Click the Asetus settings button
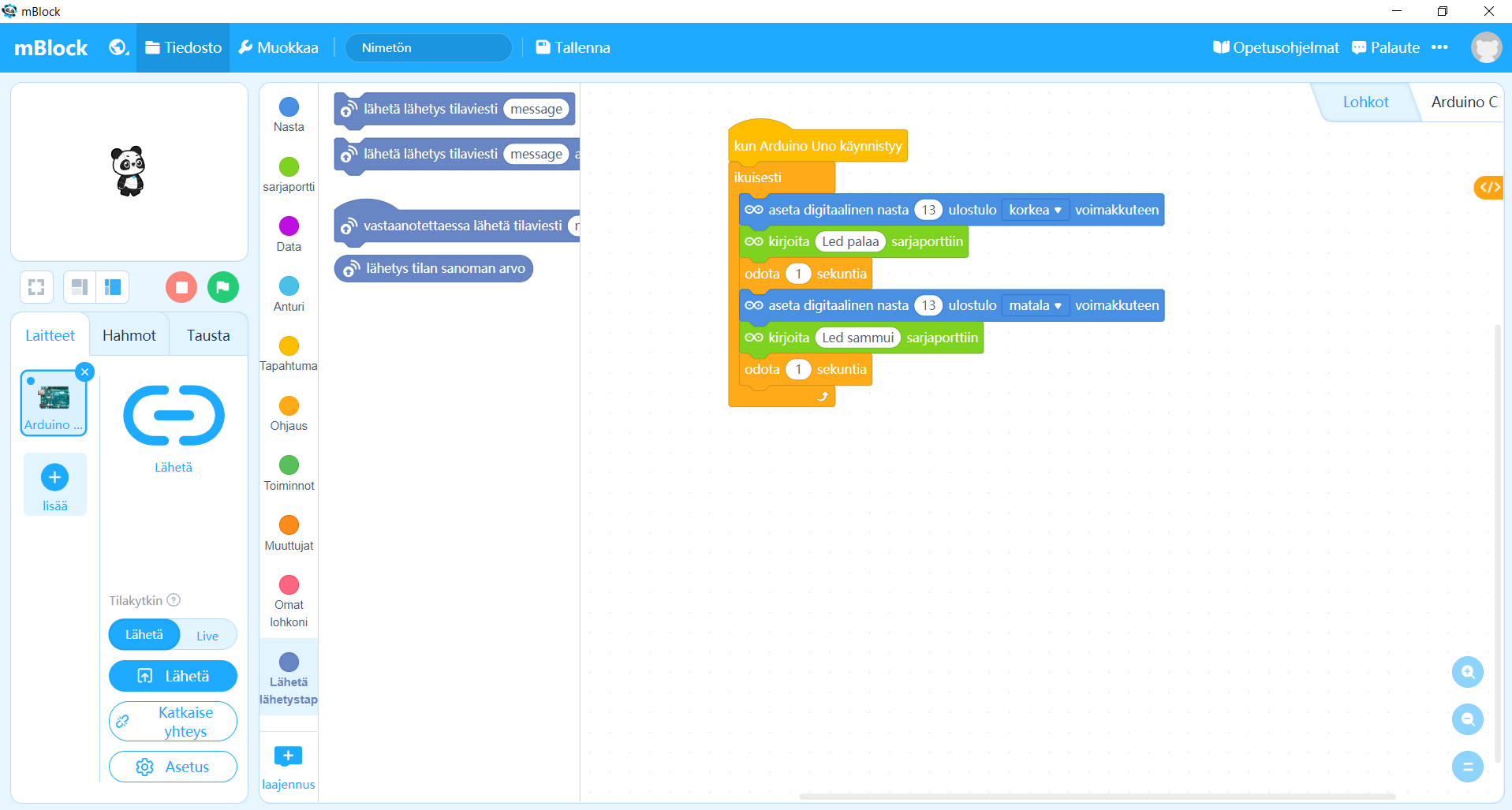 [x=173, y=767]
